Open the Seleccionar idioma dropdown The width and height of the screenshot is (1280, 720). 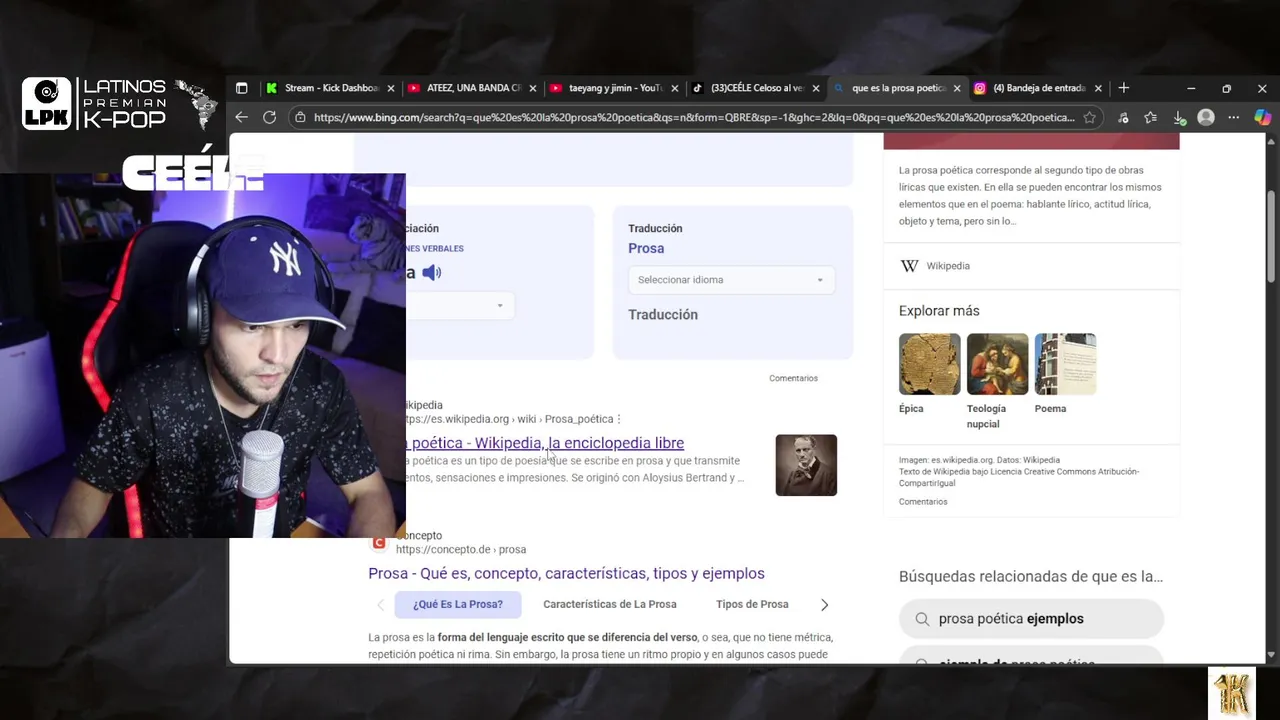(731, 280)
